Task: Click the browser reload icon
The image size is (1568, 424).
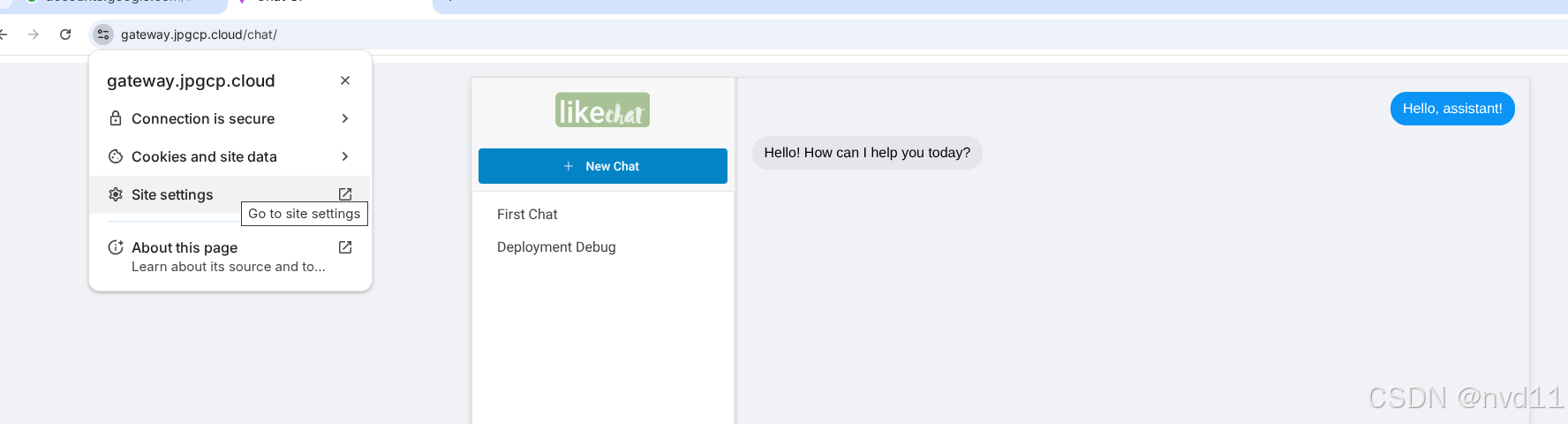Action: (65, 34)
